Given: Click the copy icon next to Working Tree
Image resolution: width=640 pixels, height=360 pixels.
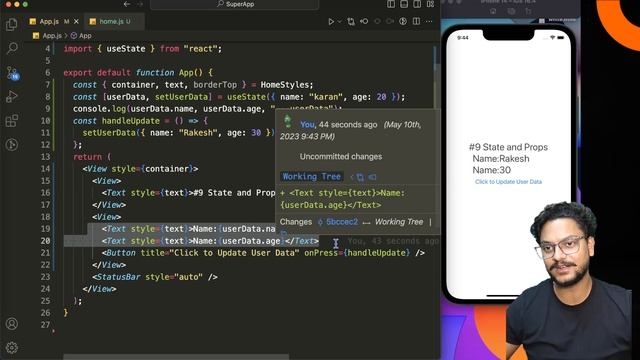Looking at the screenshot, I should [x=360, y=177].
